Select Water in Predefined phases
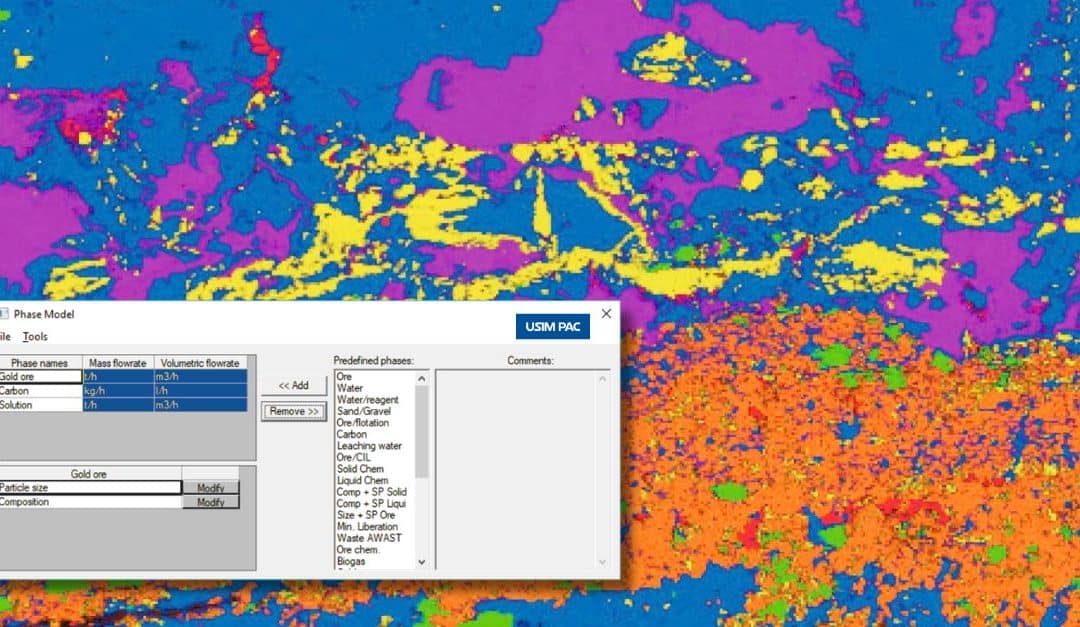The width and height of the screenshot is (1080, 627). tap(350, 388)
